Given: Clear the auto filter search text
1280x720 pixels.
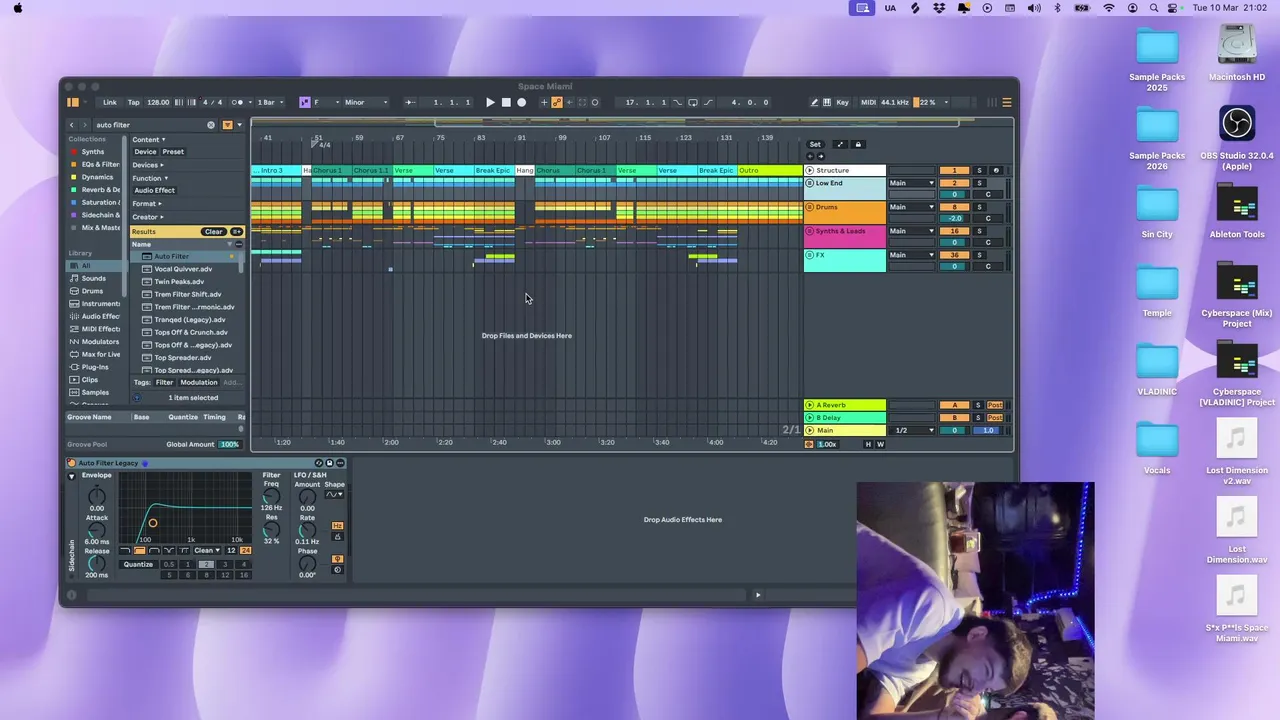Looking at the screenshot, I should pos(211,125).
